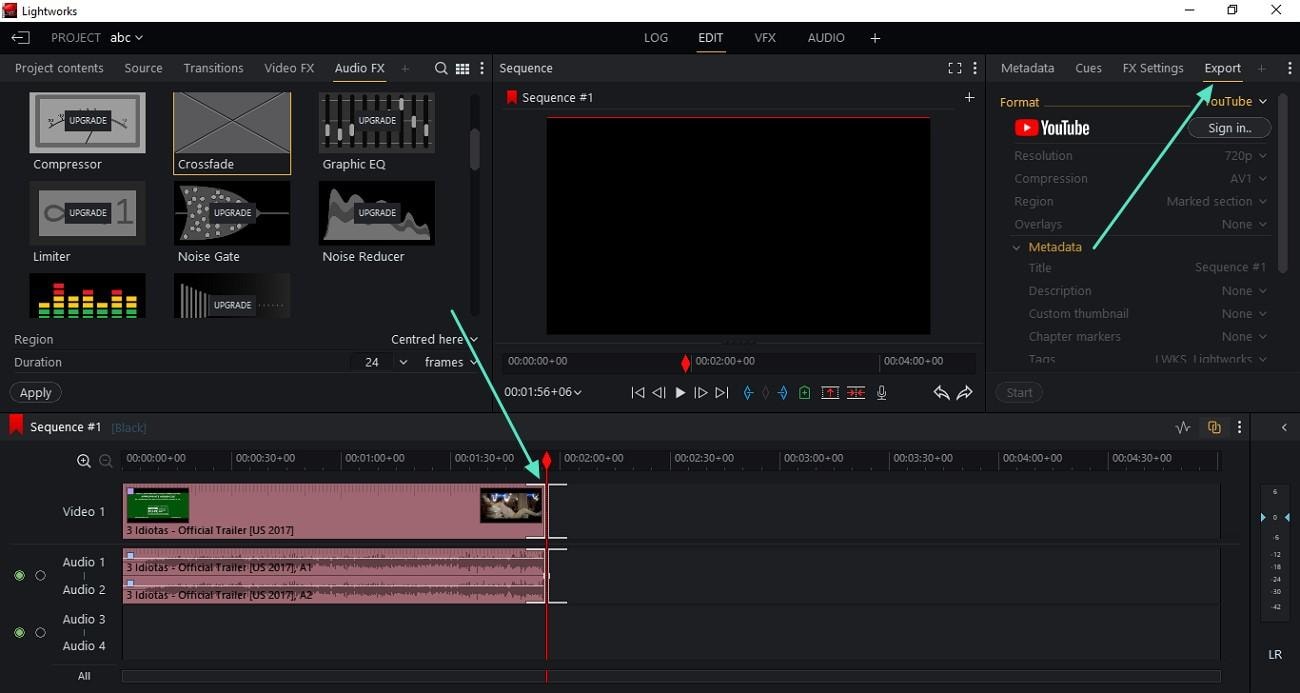Click the remove marked section icon
This screenshot has width=1300, height=693.
[x=830, y=393]
